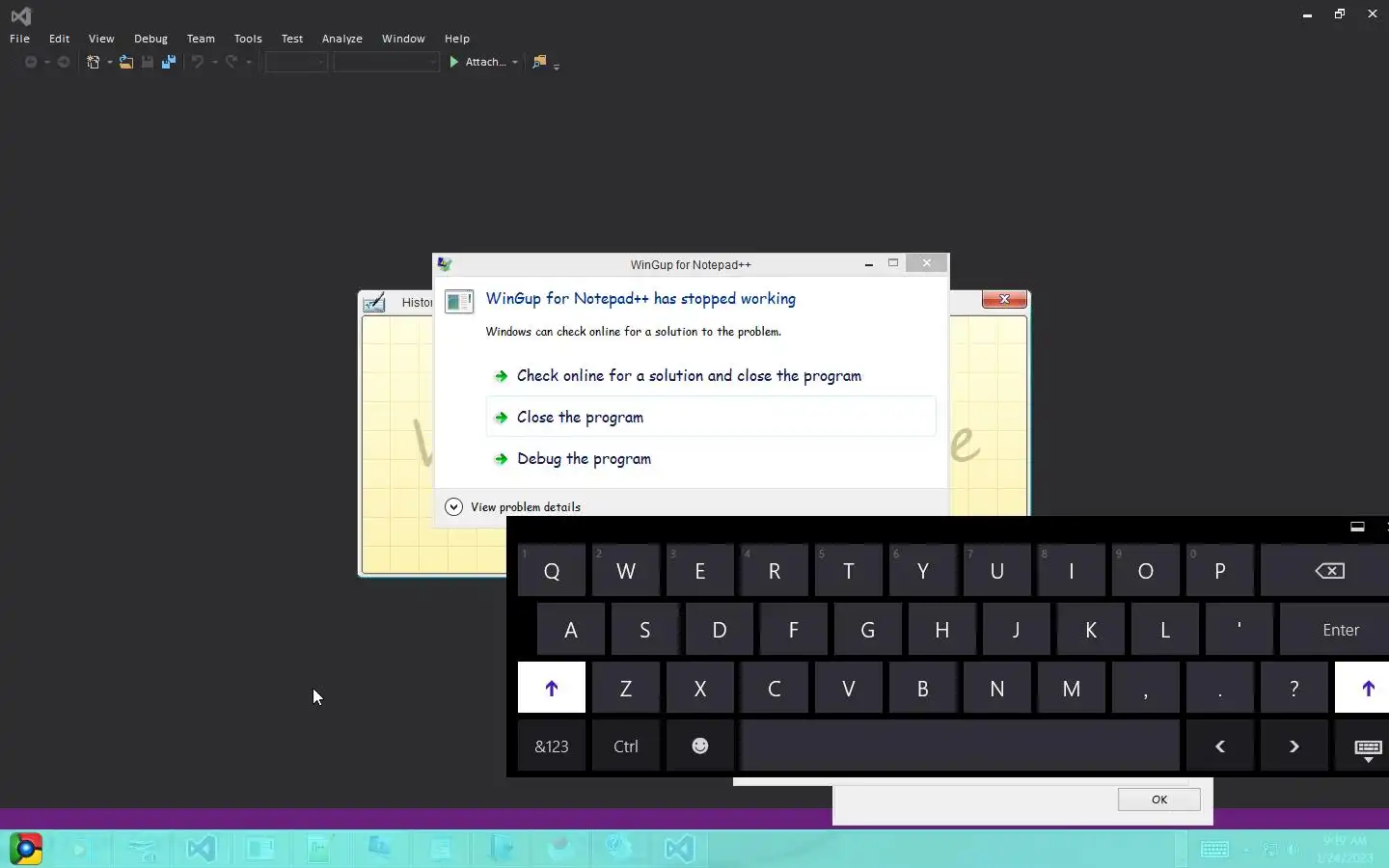Click the touch keyboard tray icon
Viewport: 1389px width, 868px height.
coord(1214,849)
